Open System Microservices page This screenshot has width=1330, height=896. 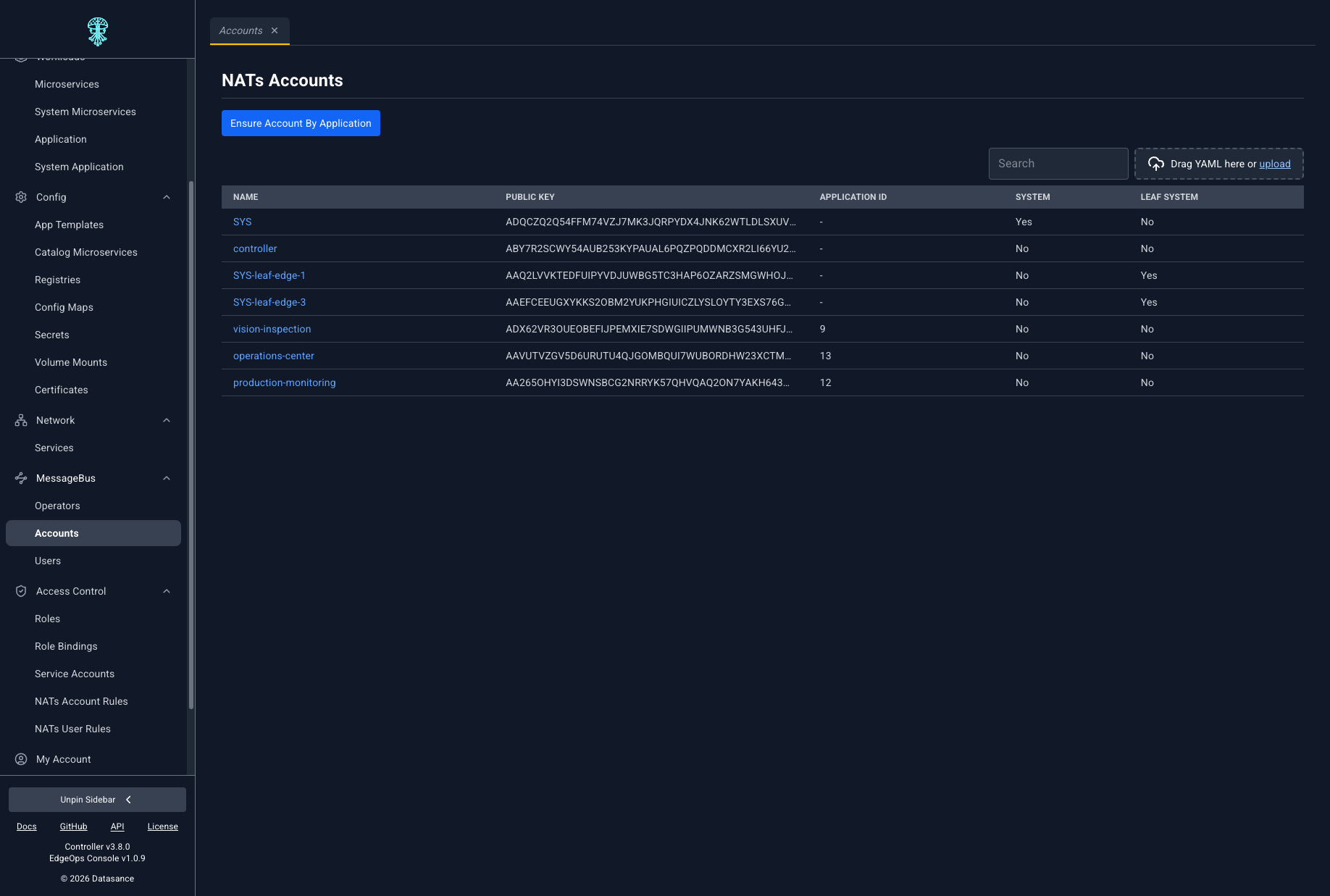pos(85,112)
